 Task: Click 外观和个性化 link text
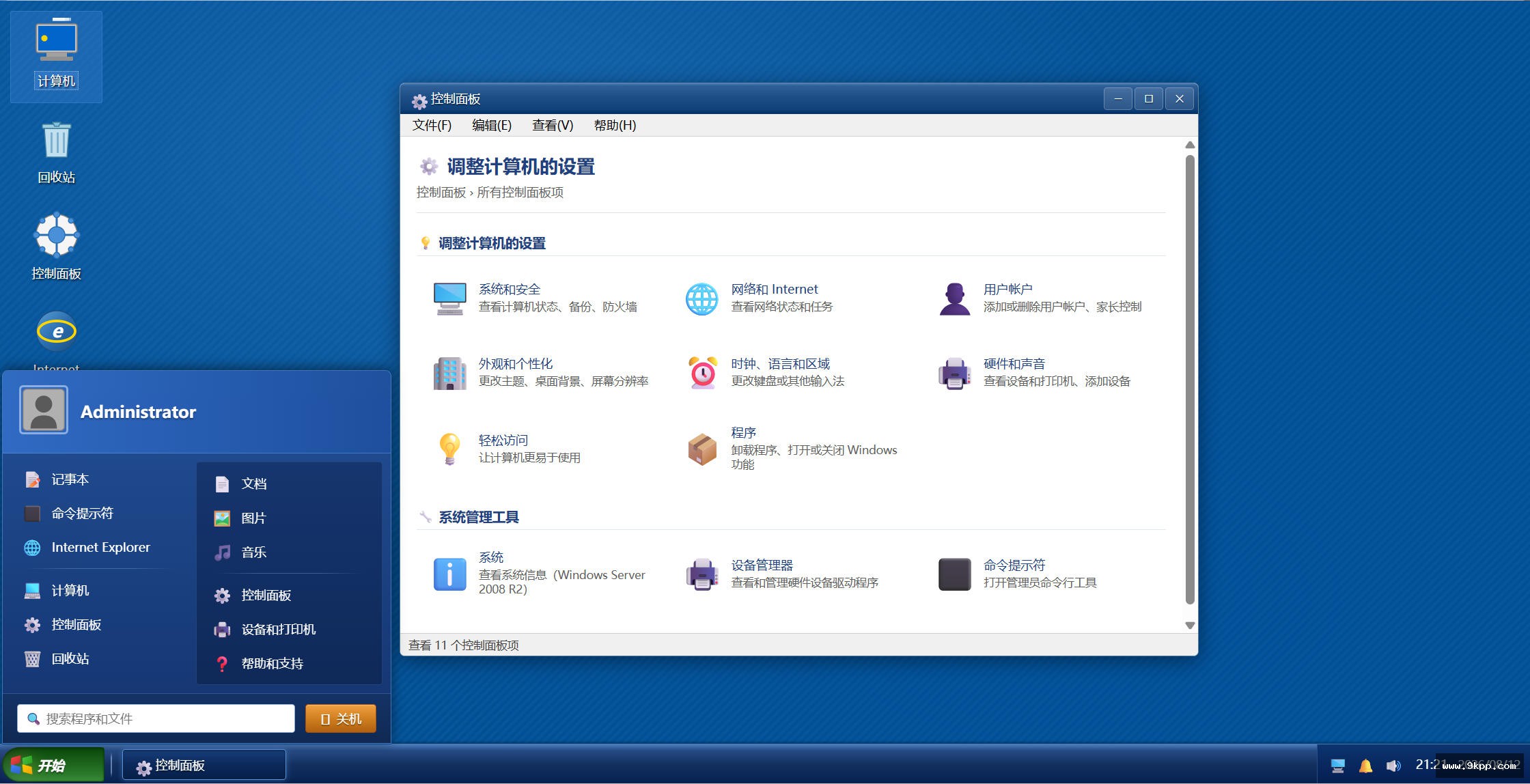[x=516, y=364]
